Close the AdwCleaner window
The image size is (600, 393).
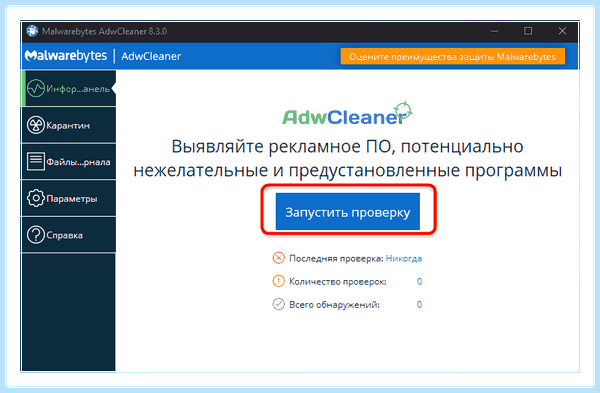pyautogui.click(x=562, y=31)
